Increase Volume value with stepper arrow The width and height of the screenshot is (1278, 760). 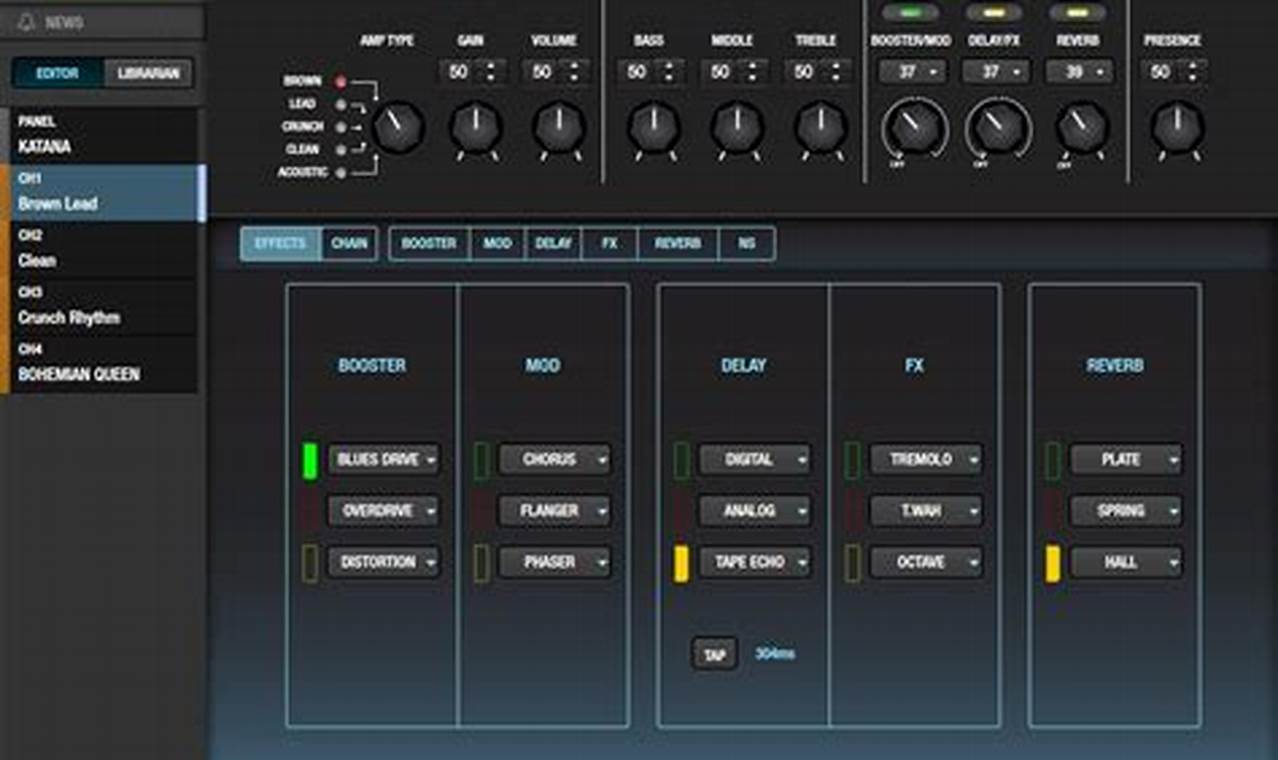[574, 67]
